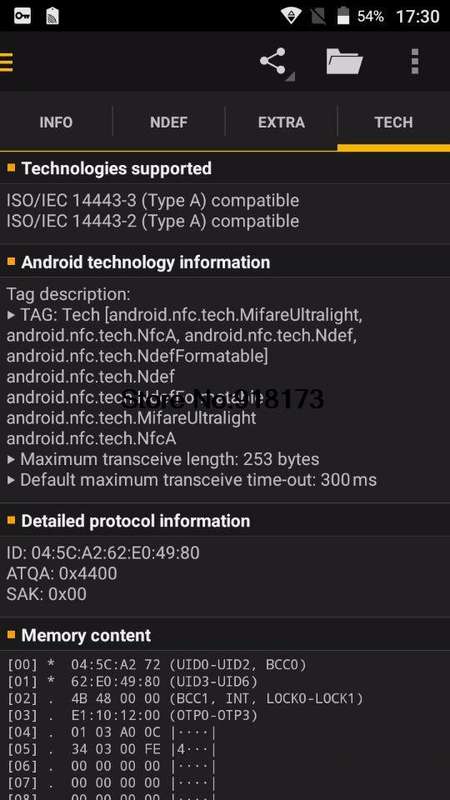Image resolution: width=450 pixels, height=800 pixels.
Task: Open the folder icon in toolbar
Action: (x=344, y=61)
